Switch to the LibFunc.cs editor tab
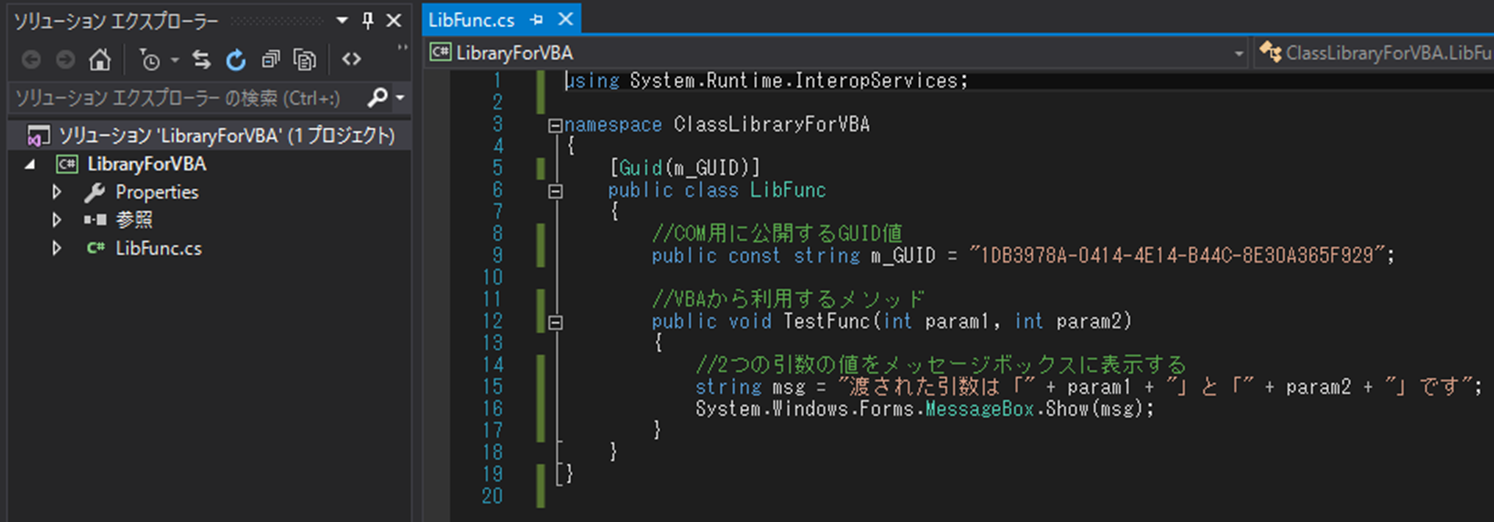 pos(471,20)
